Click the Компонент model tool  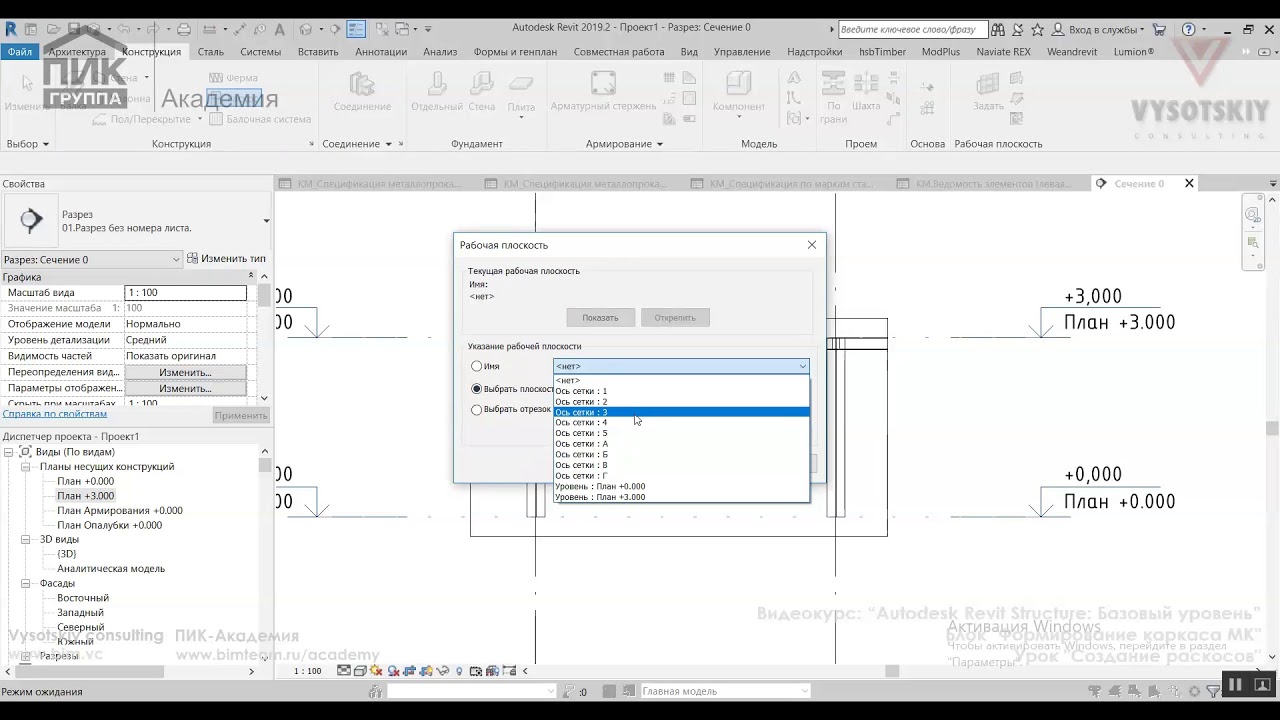738,92
